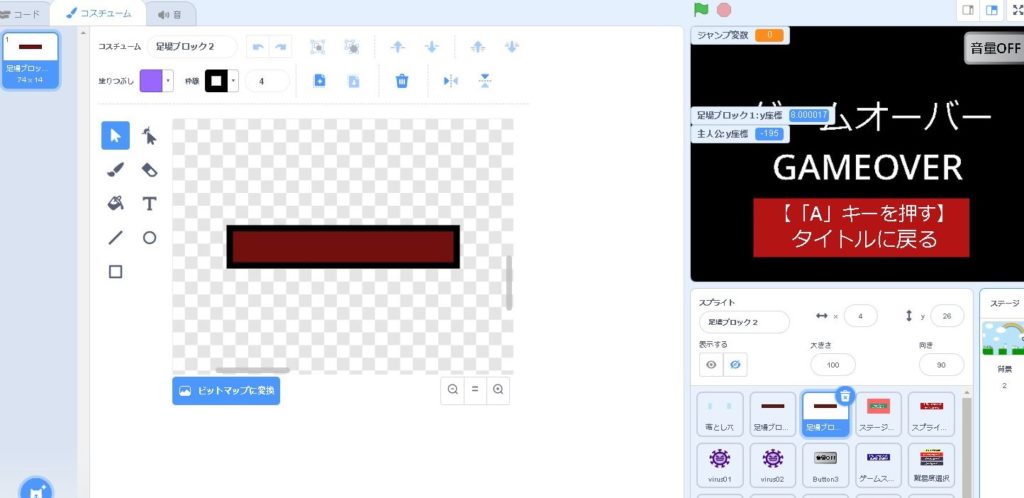Viewport: 1024px width, 498px height.
Task: Select the Reshape tool
Action: [x=149, y=136]
